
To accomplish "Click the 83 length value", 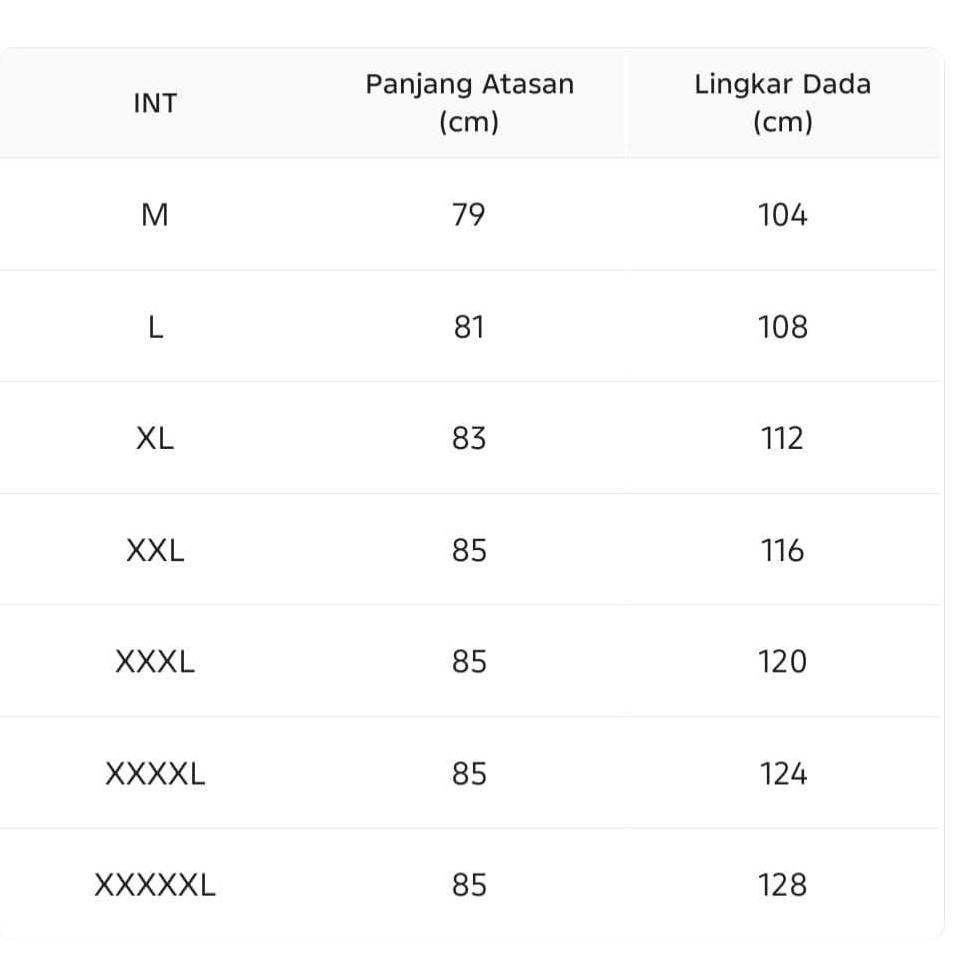I will (469, 438).
